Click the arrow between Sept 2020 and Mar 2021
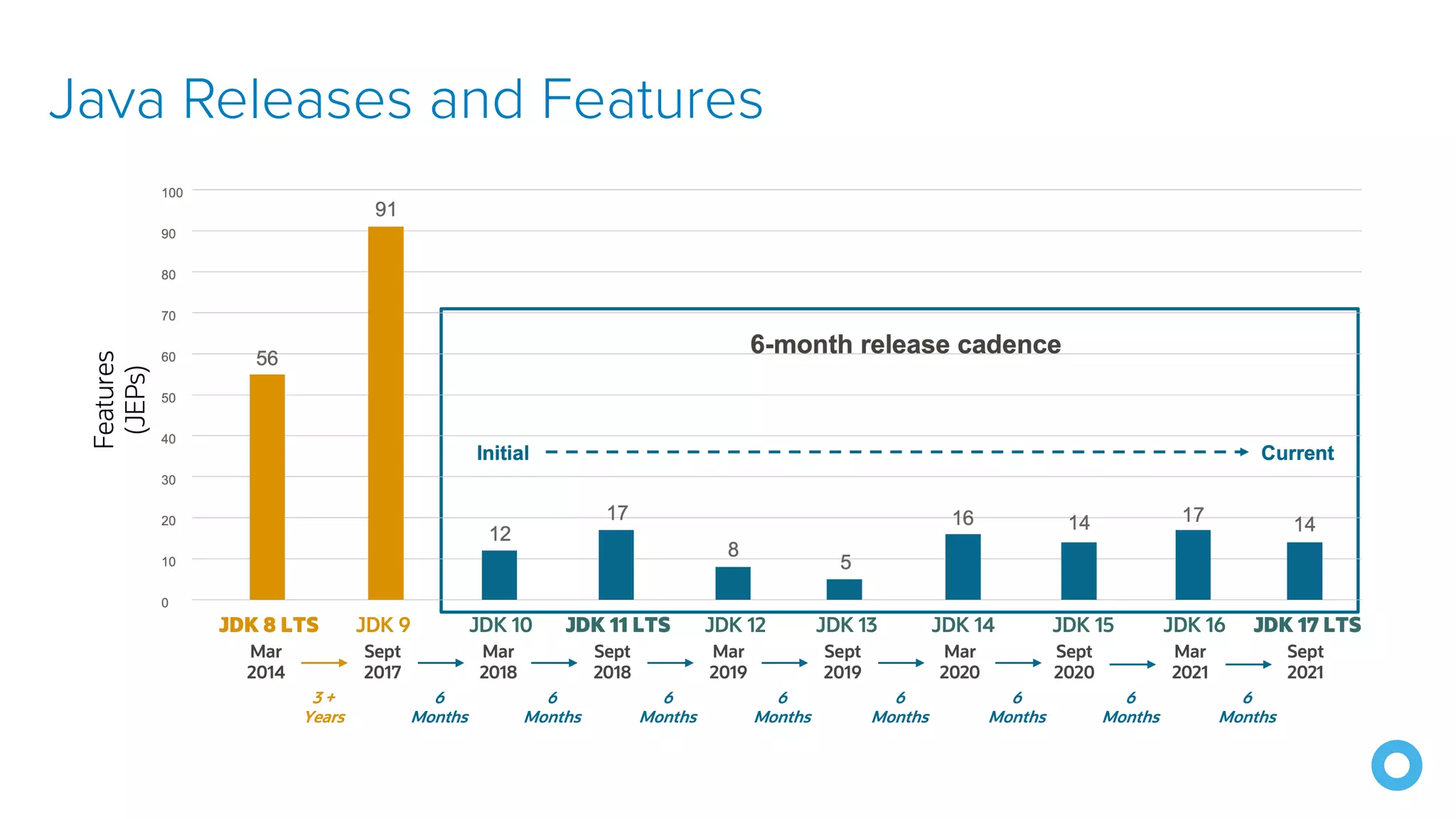Image resolution: width=1456 pixels, height=819 pixels. [x=1133, y=665]
